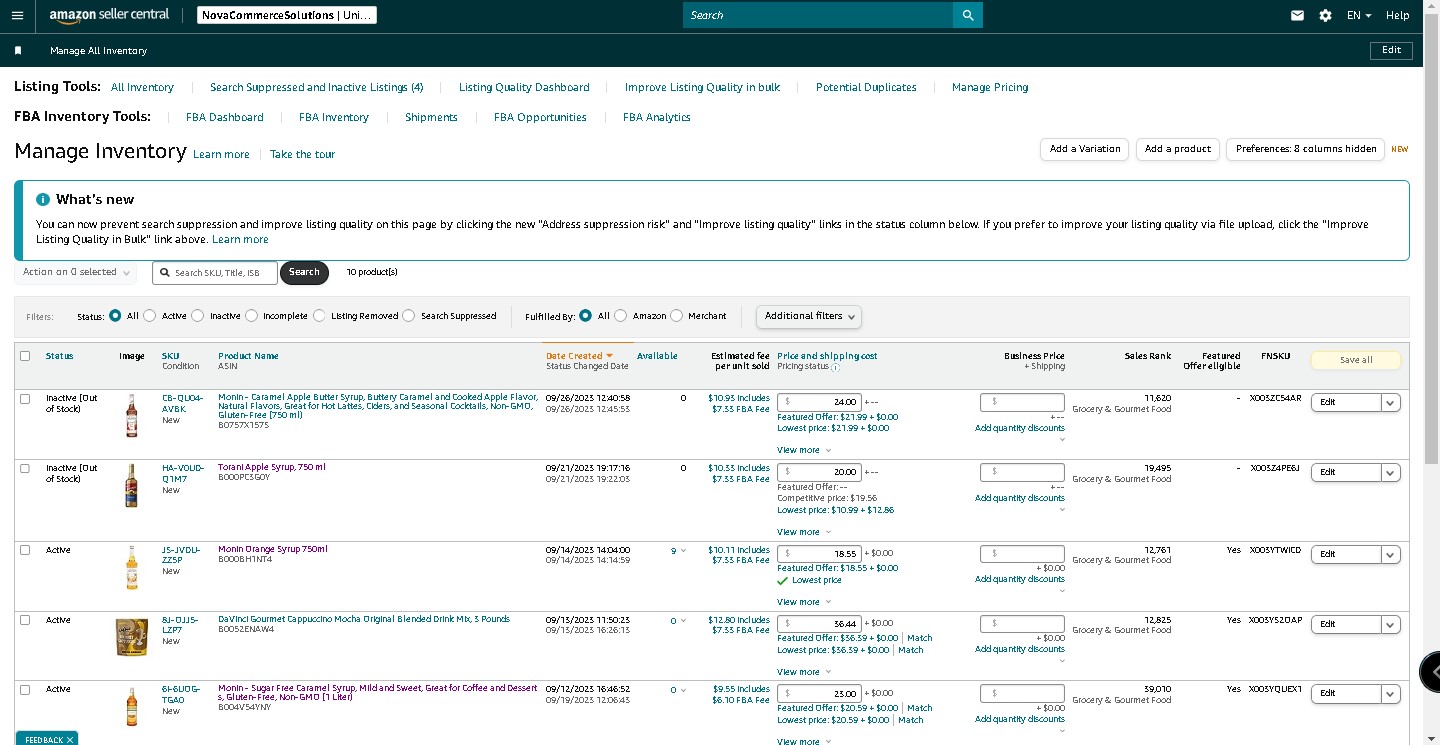Screen dimensions: 1440x745
Task: Open Search Suppressed and Inactive Listings (4)
Action: (x=317, y=87)
